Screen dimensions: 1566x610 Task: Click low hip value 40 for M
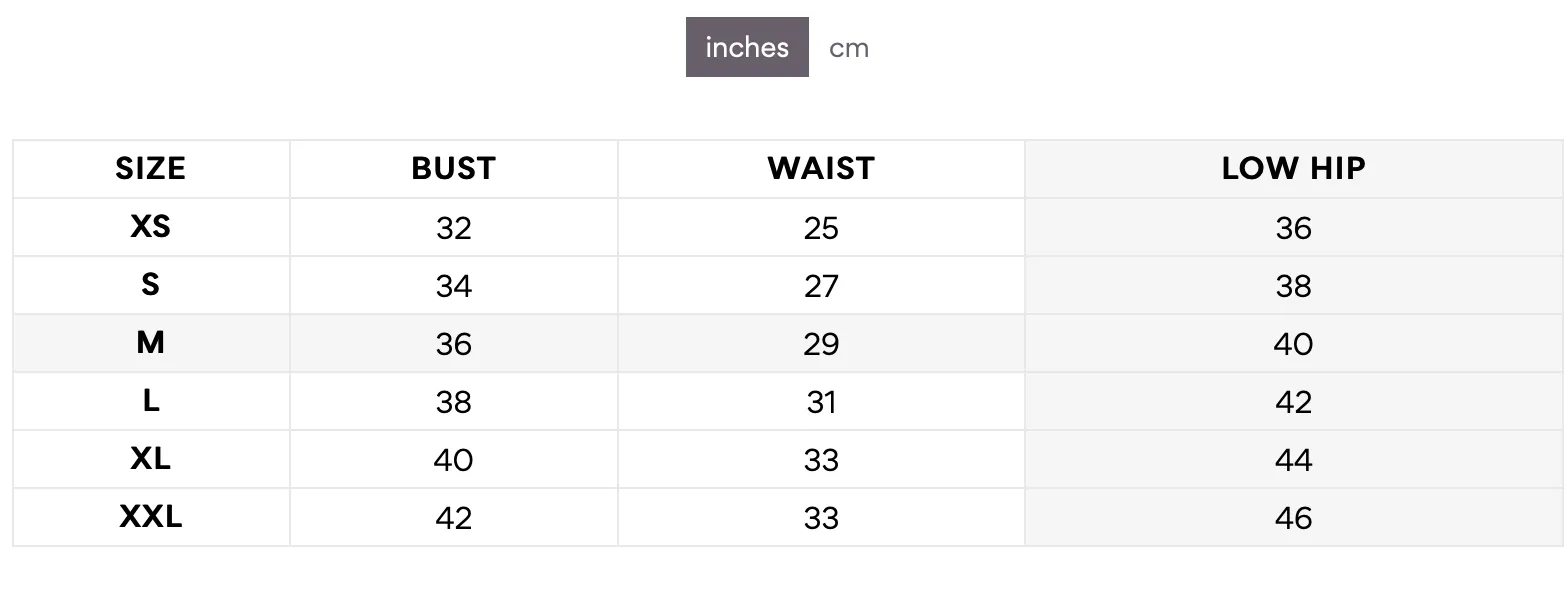(1293, 344)
